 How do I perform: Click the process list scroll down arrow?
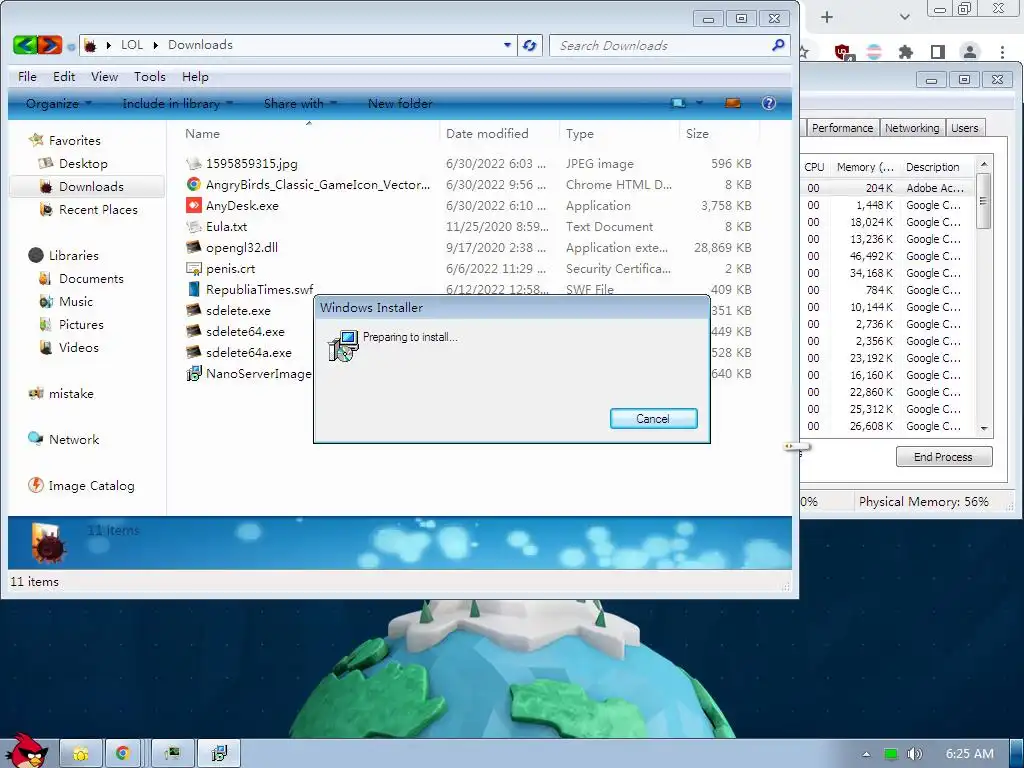(984, 428)
